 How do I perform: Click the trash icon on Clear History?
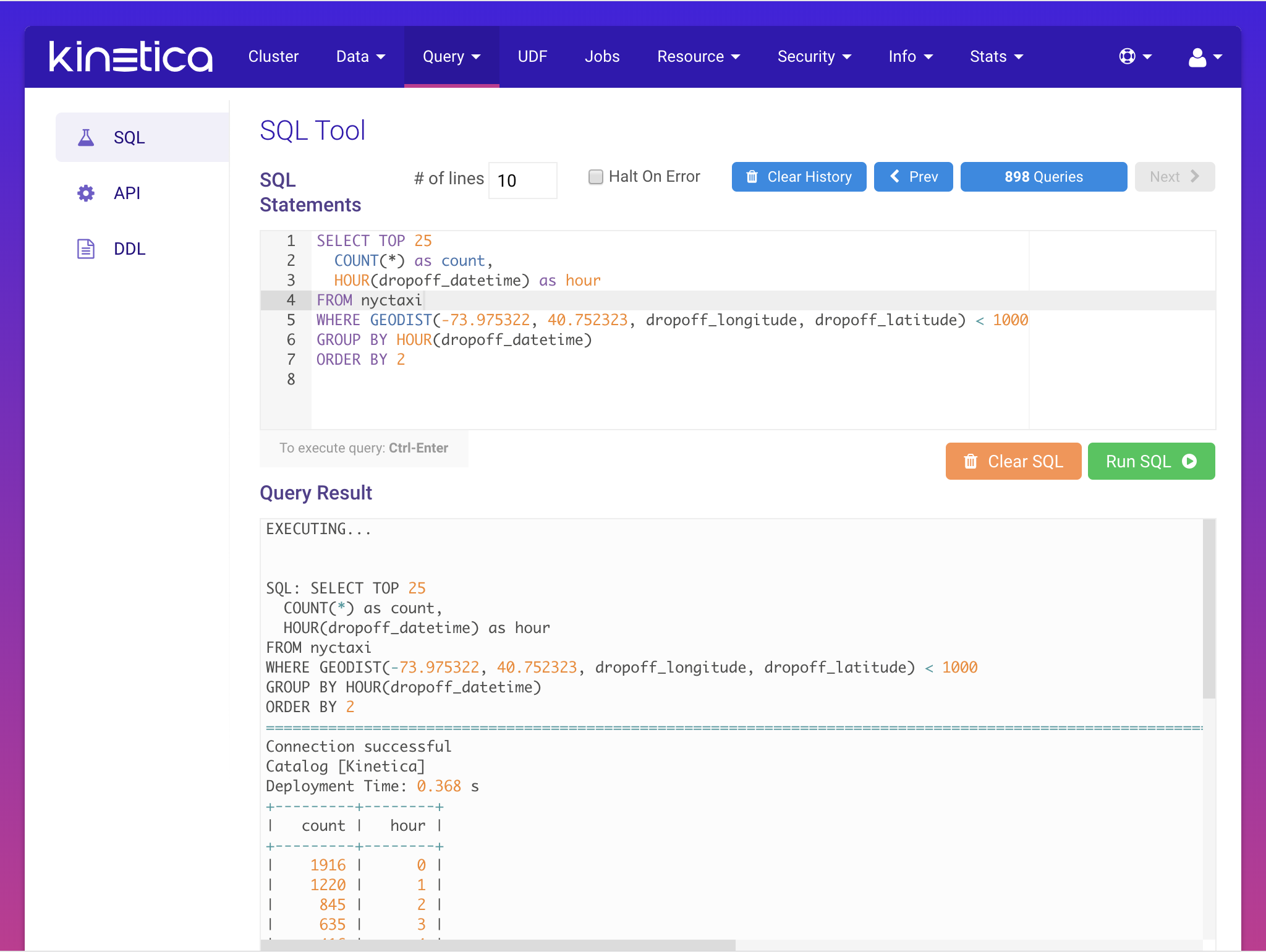752,177
